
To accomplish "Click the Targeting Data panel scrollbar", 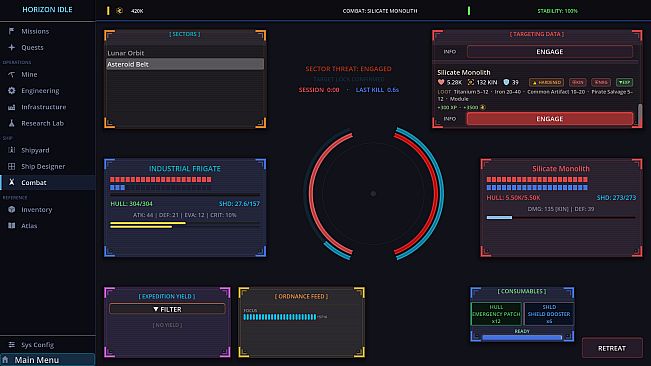I will click(640, 113).
